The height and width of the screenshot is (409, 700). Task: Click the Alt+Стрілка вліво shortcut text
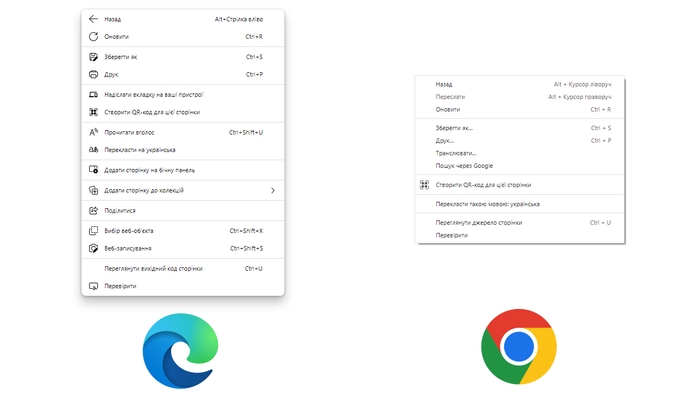[239, 19]
